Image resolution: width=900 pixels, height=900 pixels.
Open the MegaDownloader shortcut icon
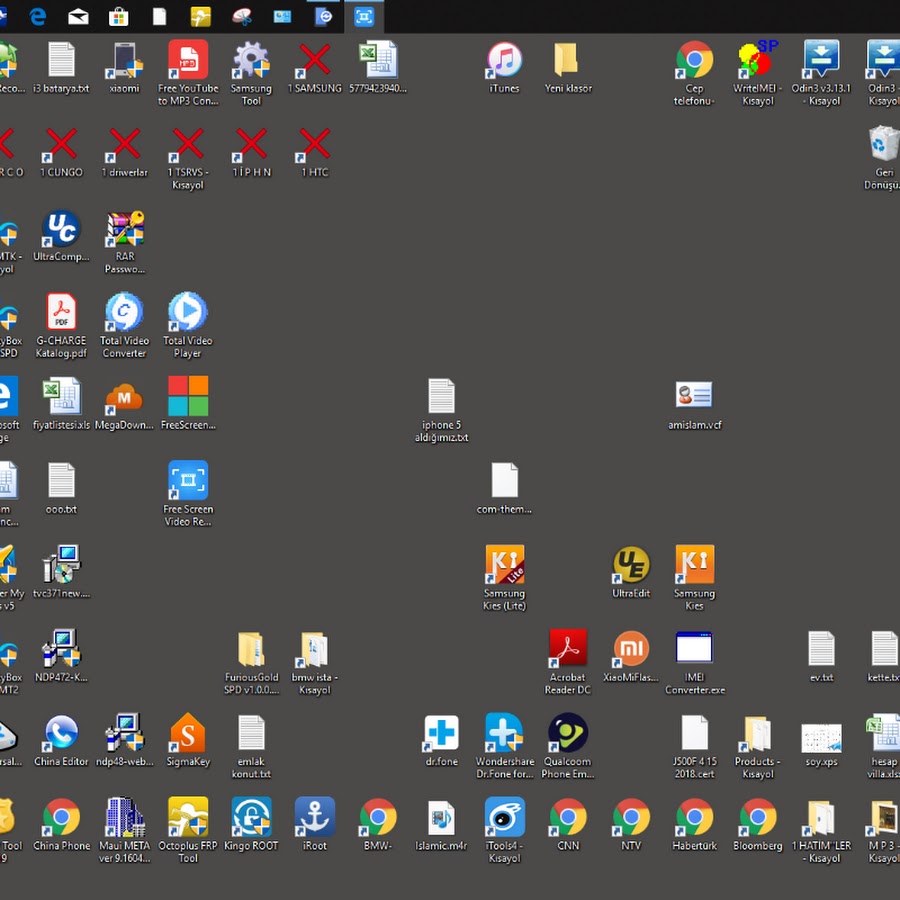(x=124, y=398)
